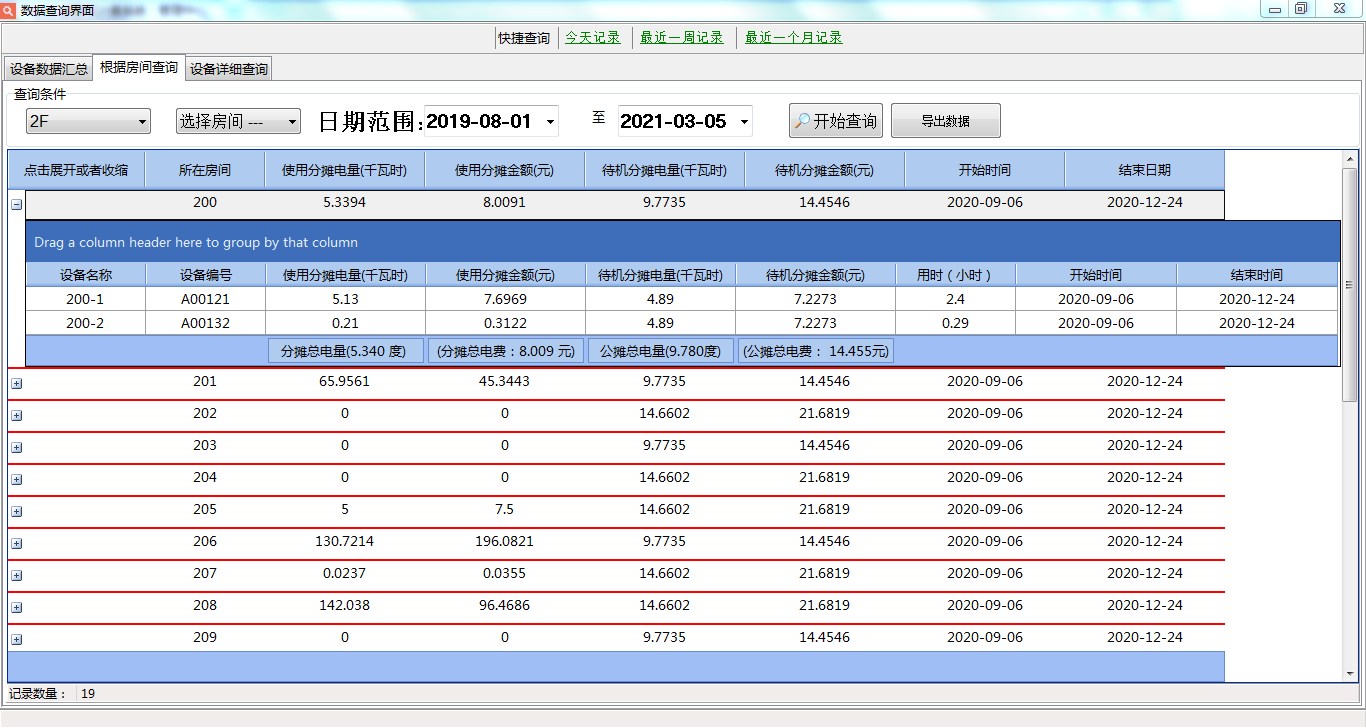
Task: Click the 导出数据 button
Action: (x=945, y=121)
